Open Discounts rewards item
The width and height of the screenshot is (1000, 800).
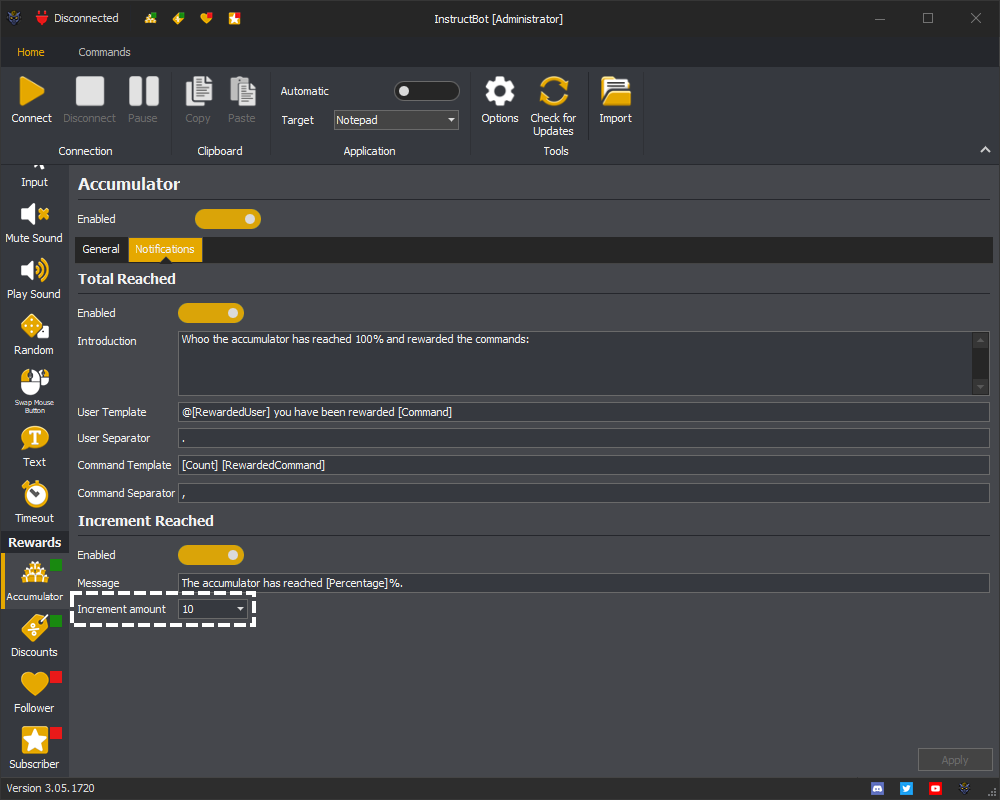(x=34, y=636)
